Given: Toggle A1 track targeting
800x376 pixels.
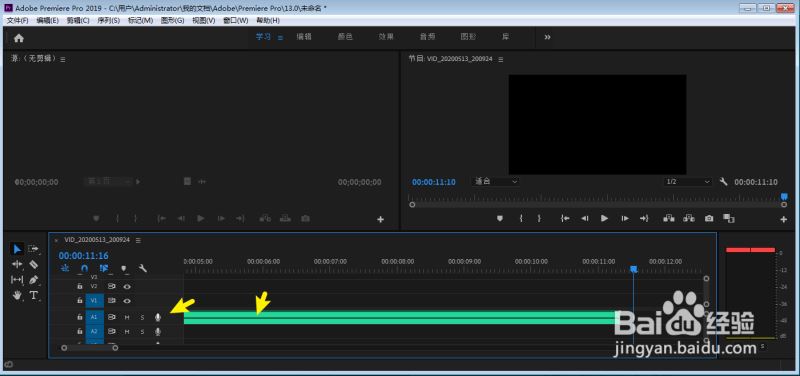Looking at the screenshot, I should [94, 317].
